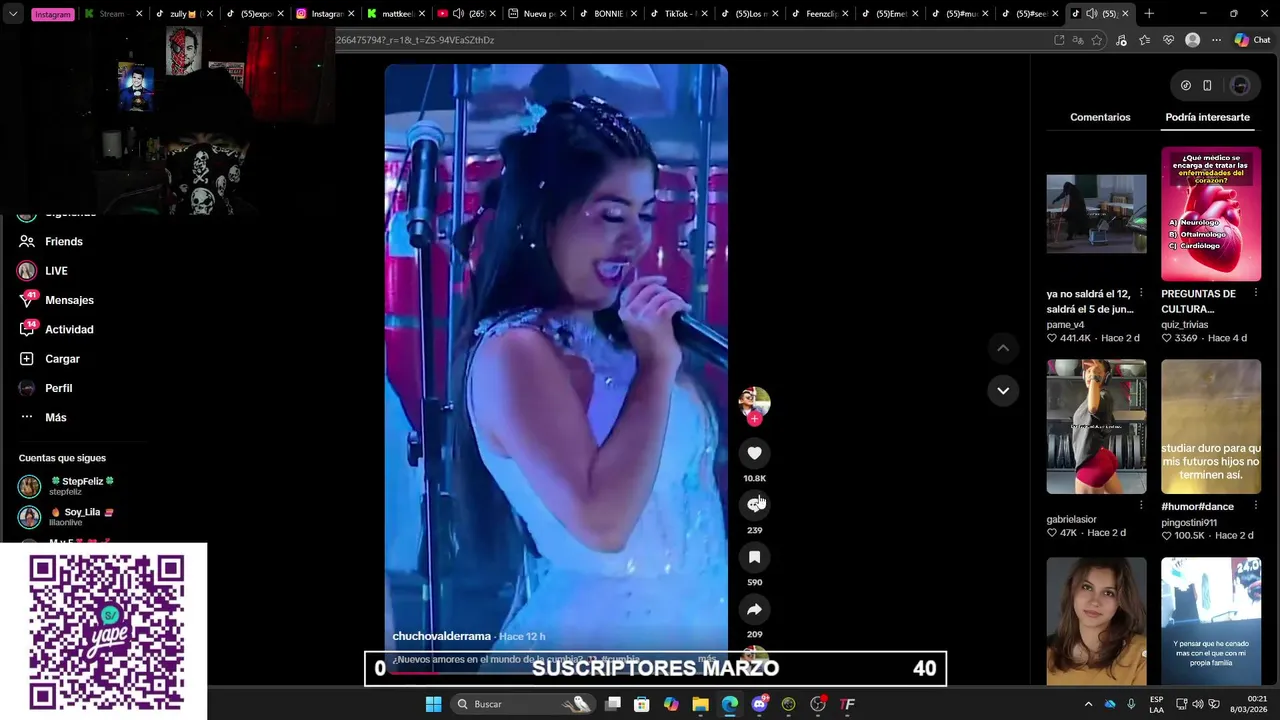Switch to the Comentarios tab

(x=1100, y=117)
